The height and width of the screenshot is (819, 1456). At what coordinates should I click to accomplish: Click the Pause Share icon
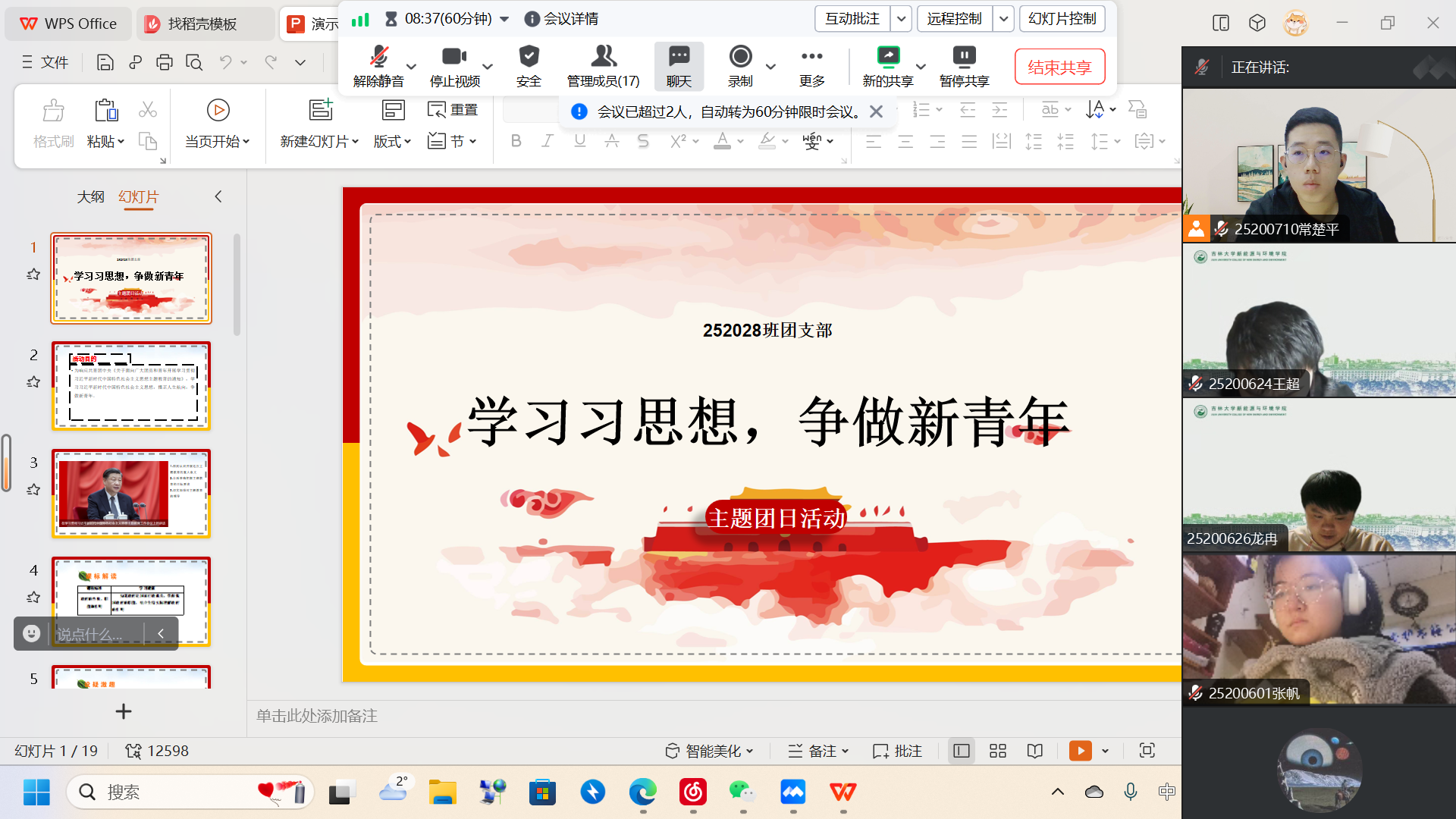click(964, 58)
